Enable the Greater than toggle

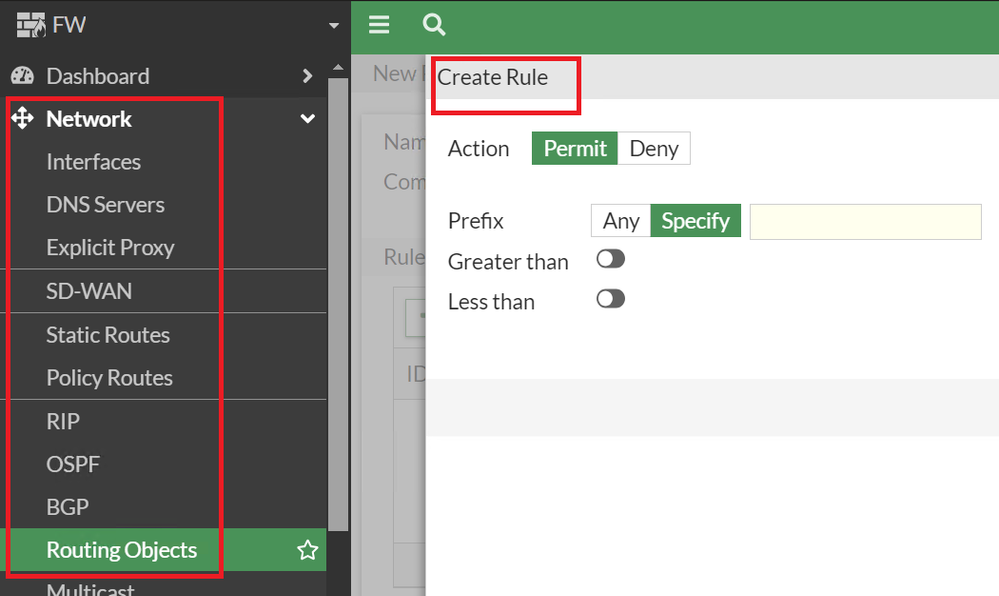[610, 260]
